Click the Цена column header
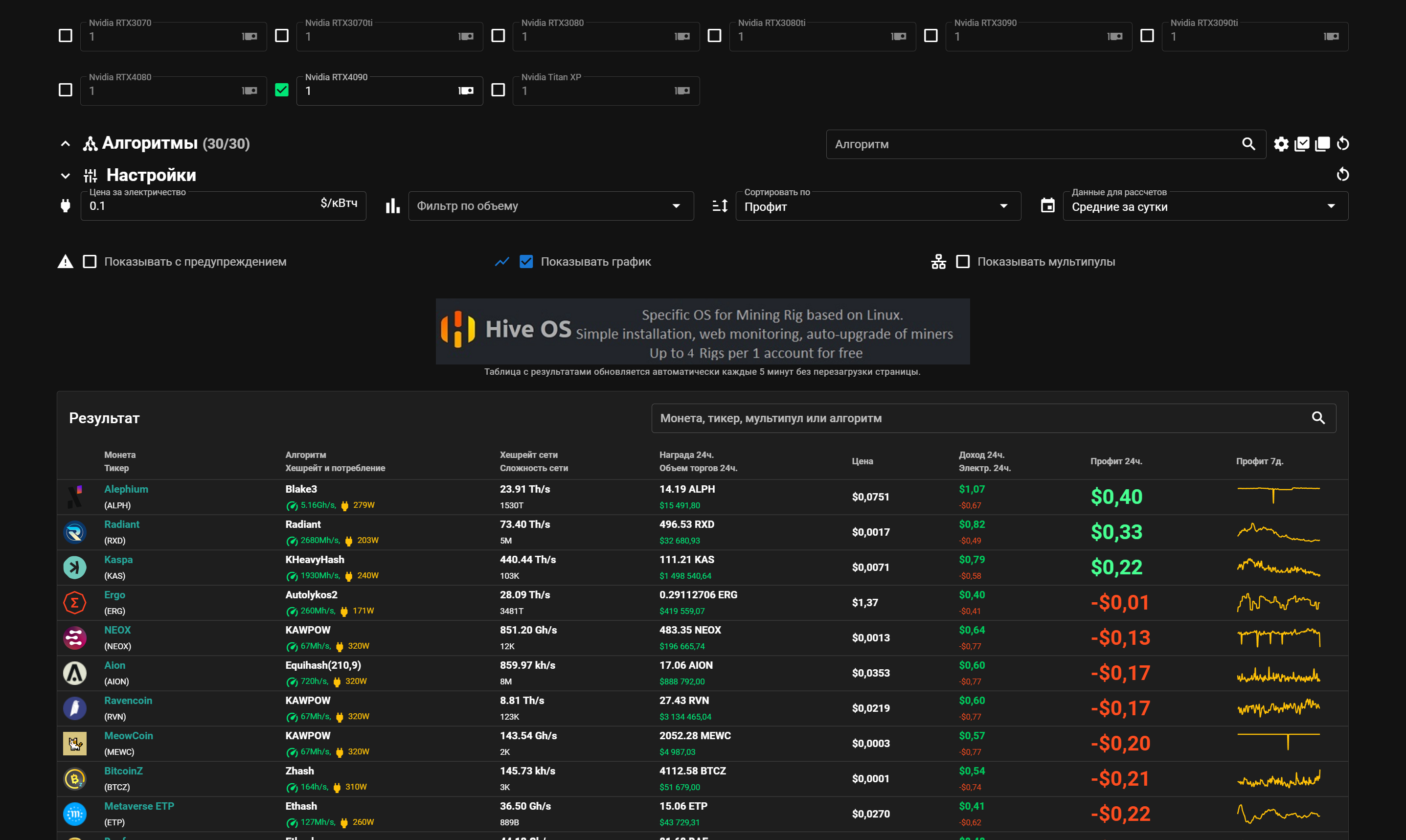Viewport: 1406px width, 840px height. [862, 461]
